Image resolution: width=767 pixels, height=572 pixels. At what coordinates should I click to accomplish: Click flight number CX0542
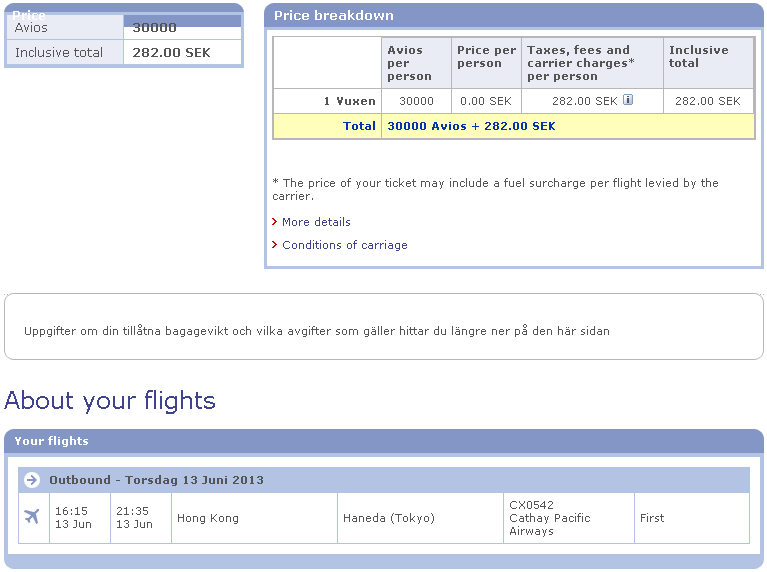click(x=532, y=505)
